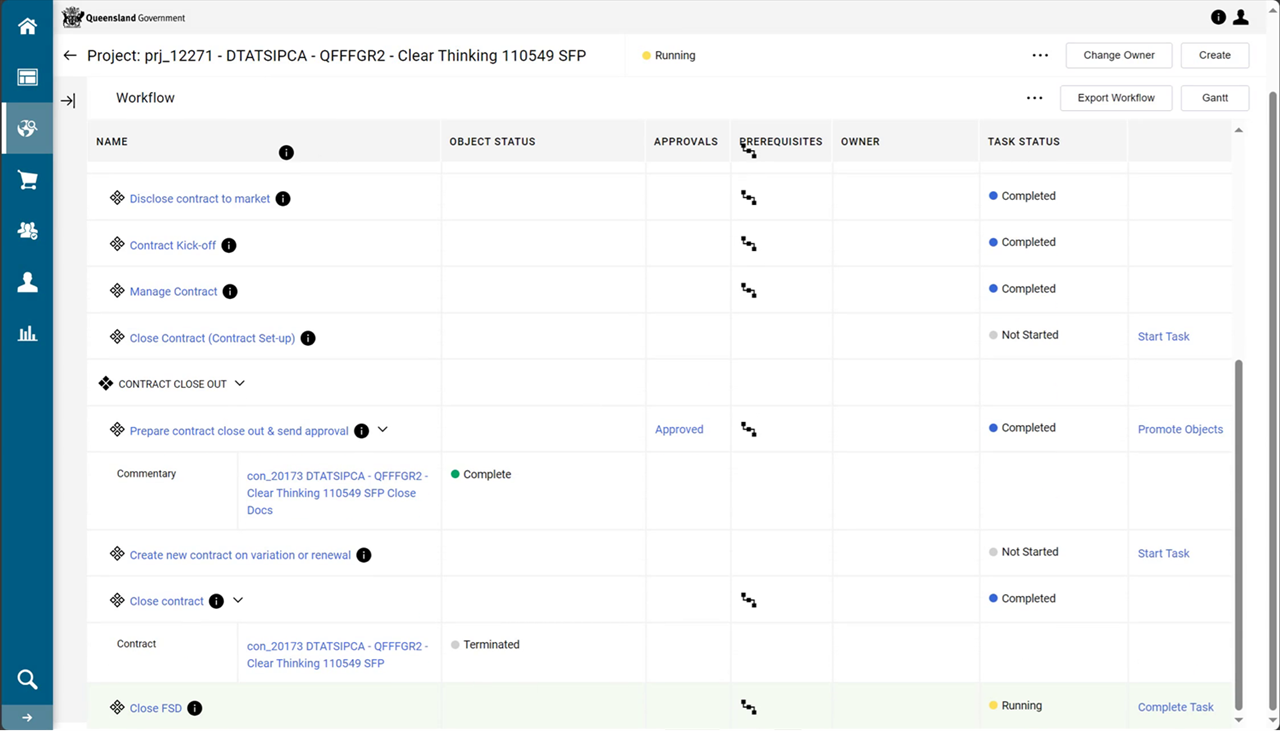The image size is (1280, 731).
Task: Click the NAME column header
Action: [112, 142]
